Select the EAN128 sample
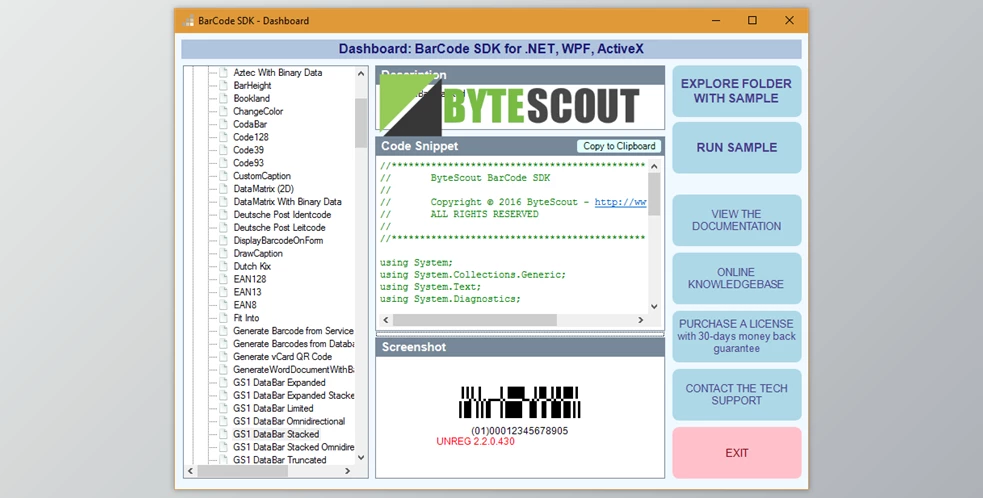Screen dimensions: 983x498 pos(250,279)
